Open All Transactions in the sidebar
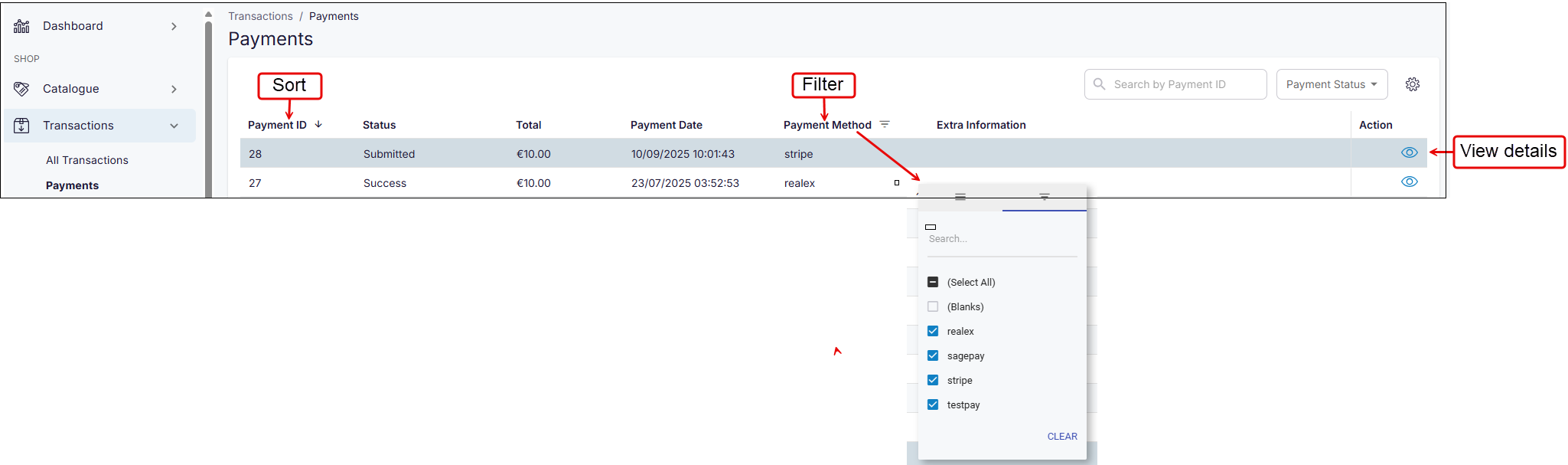The width and height of the screenshot is (1568, 465). click(87, 160)
